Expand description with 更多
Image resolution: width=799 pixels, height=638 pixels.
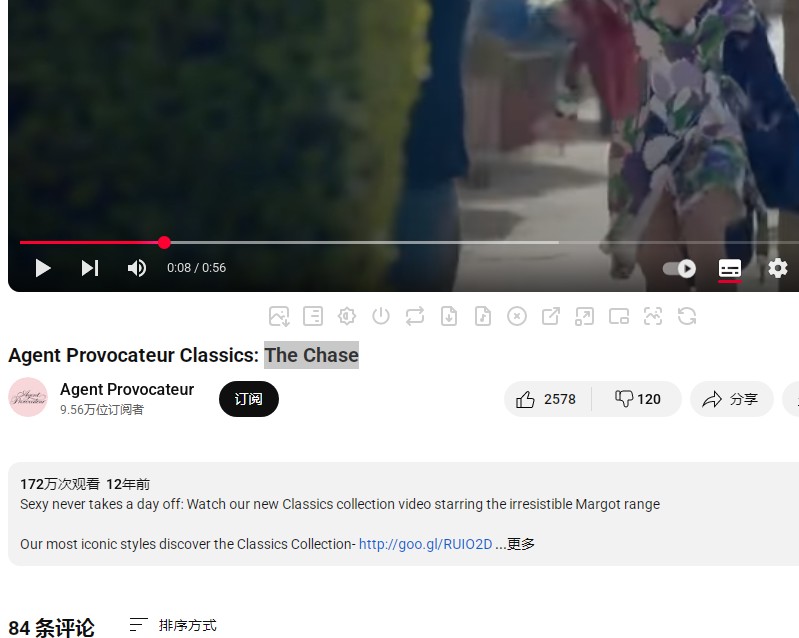520,544
